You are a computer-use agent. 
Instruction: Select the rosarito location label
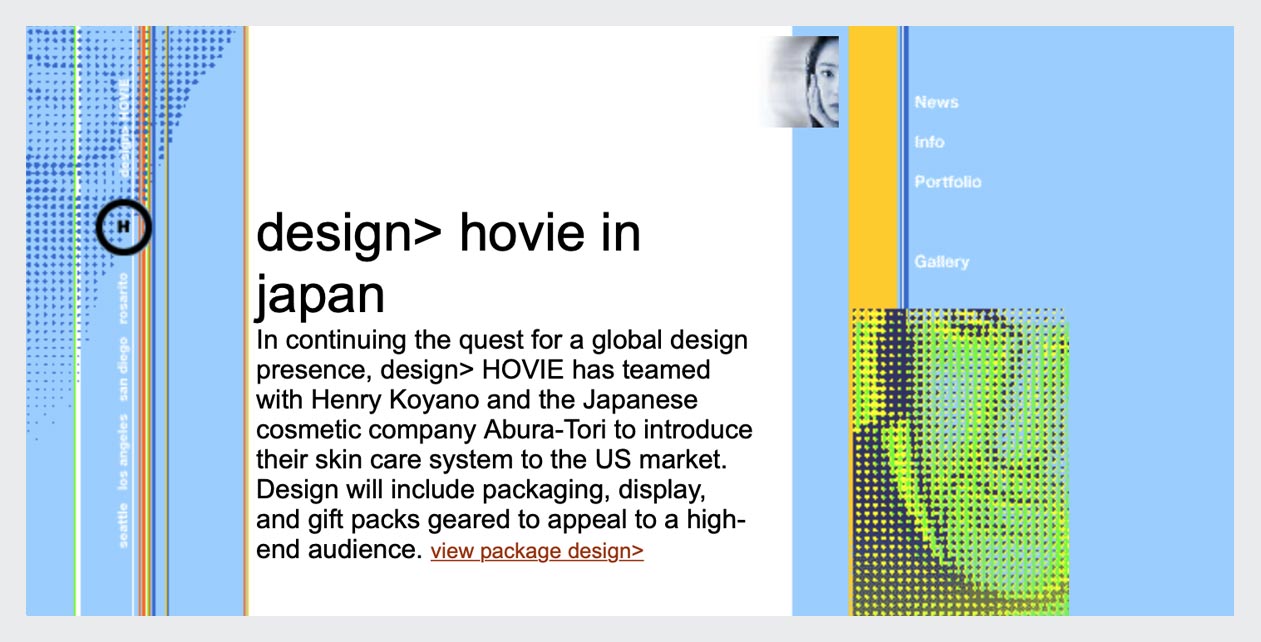click(123, 298)
